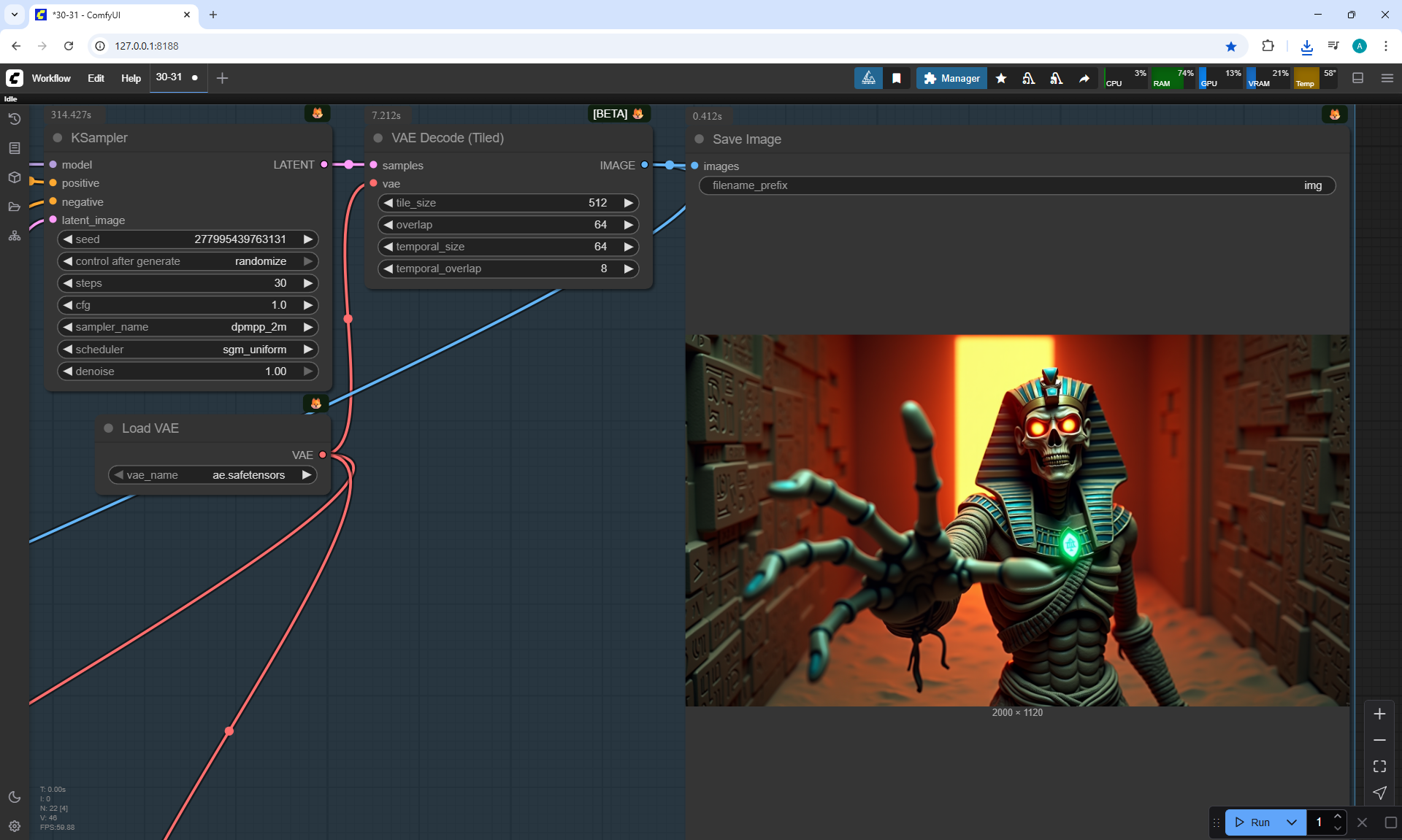The height and width of the screenshot is (840, 1402).
Task: Toggle dark theme moon icon
Action: point(15,797)
